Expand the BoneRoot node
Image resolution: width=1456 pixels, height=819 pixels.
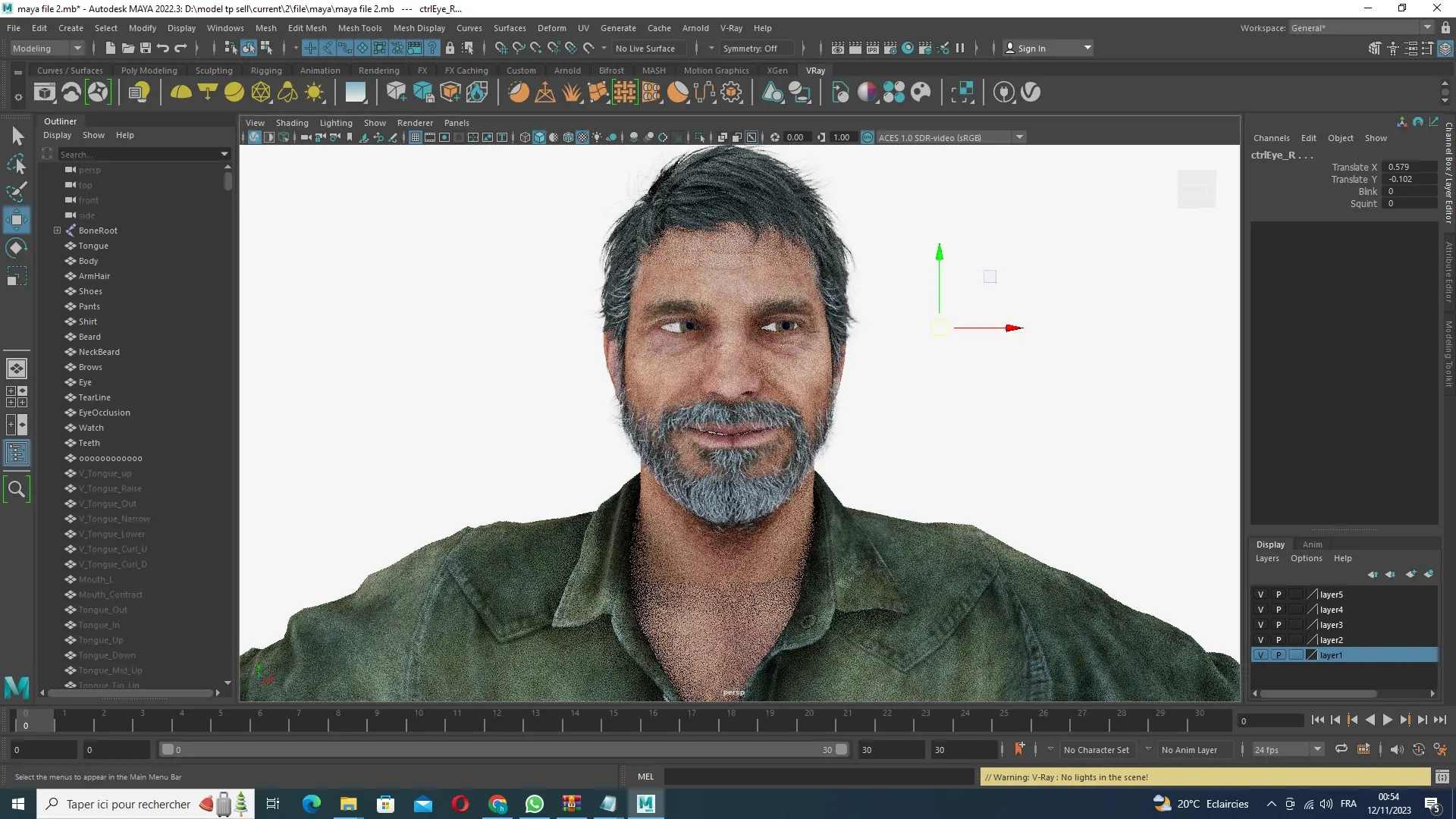[x=57, y=231]
